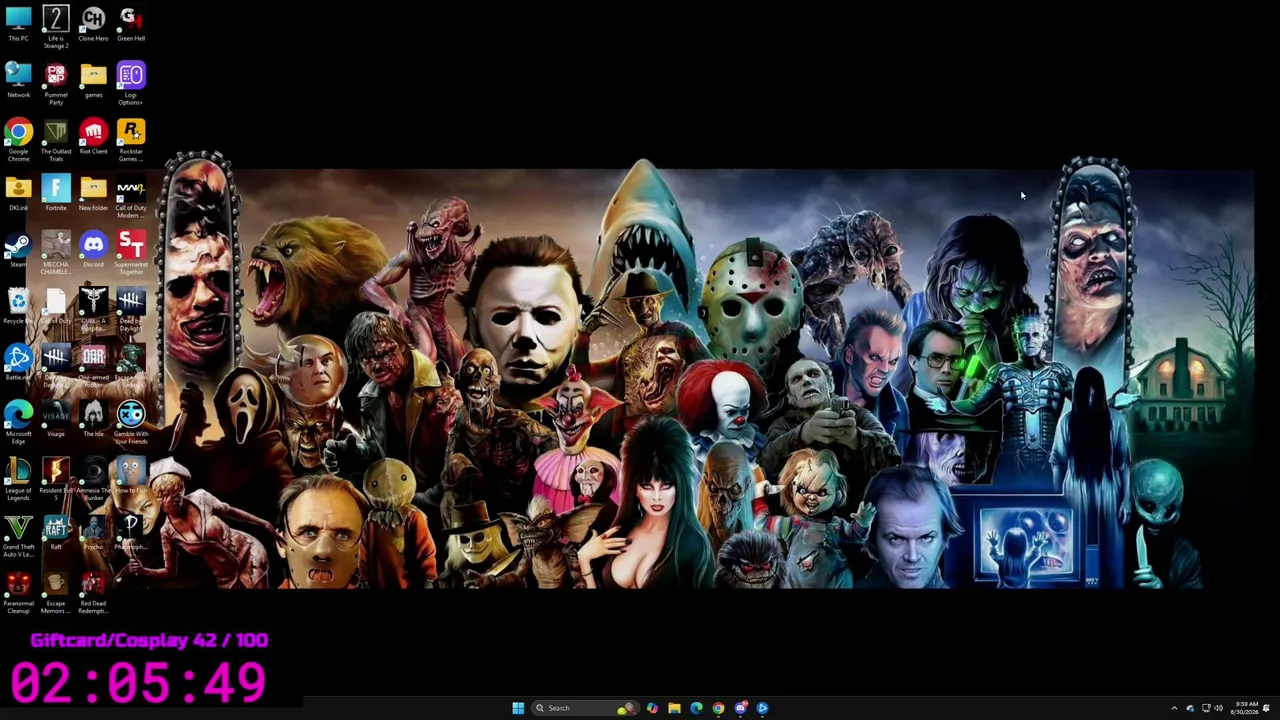Select the Dead by Daylight icon
Image resolution: width=1280 pixels, height=720 pixels.
point(131,310)
